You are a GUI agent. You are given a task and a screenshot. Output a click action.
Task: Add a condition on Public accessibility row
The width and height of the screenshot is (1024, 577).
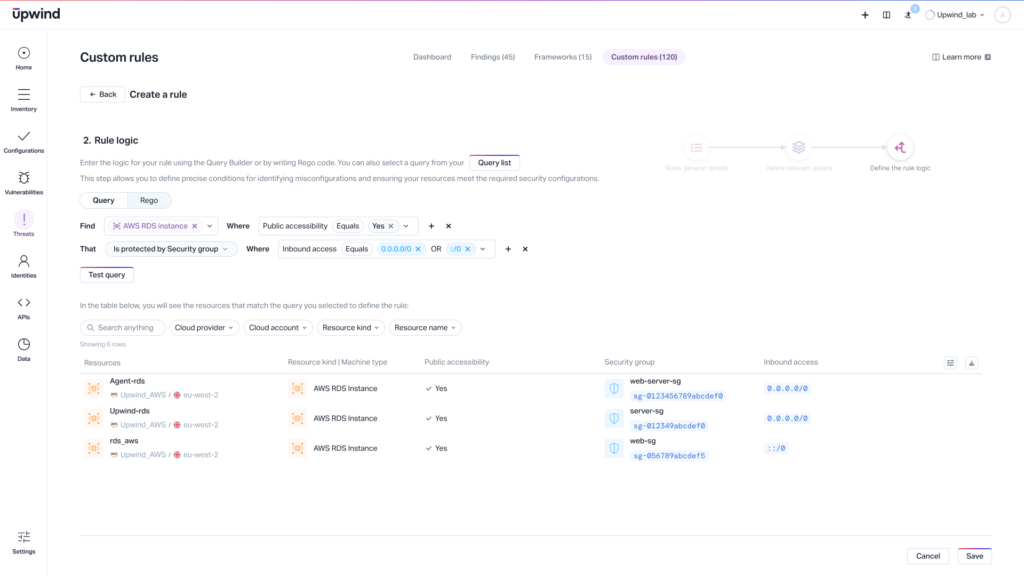(x=431, y=226)
